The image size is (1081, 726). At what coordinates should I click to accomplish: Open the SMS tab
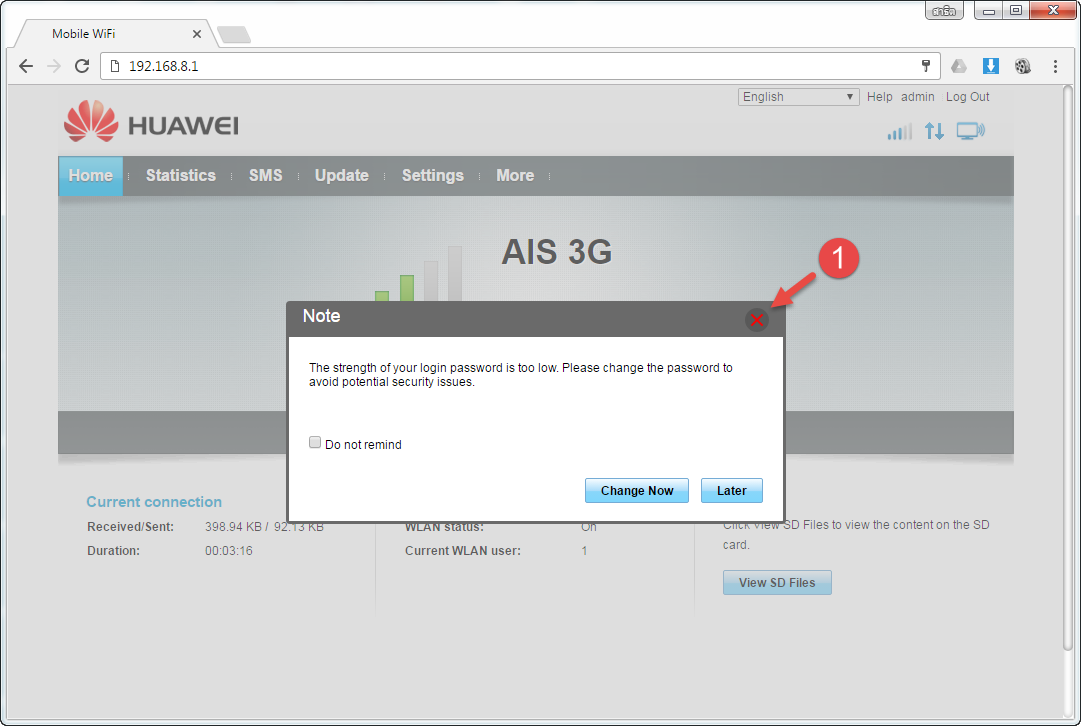pos(265,175)
